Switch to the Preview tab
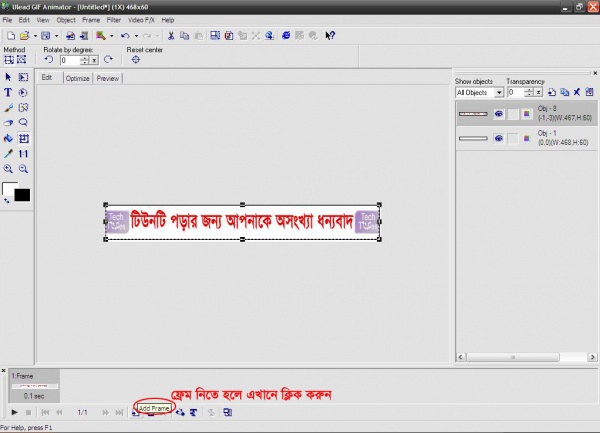This screenshot has height=433, width=600. (108, 78)
